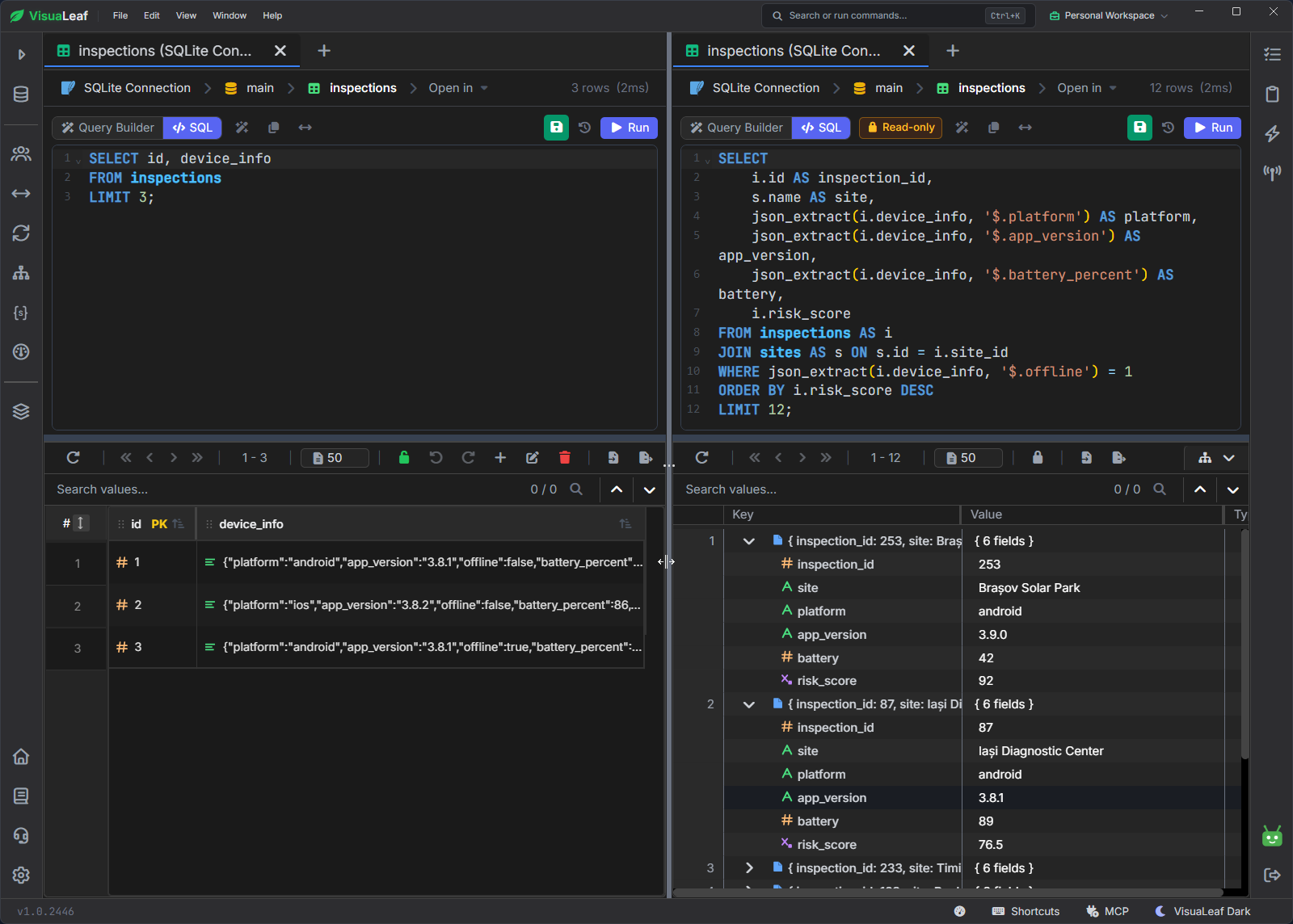Open query history icon in left pane
The image size is (1293, 924).
pyautogui.click(x=585, y=128)
